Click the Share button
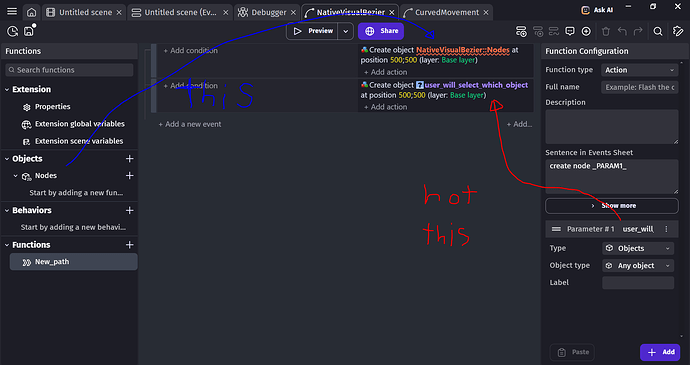690x365 pixels. (381, 31)
